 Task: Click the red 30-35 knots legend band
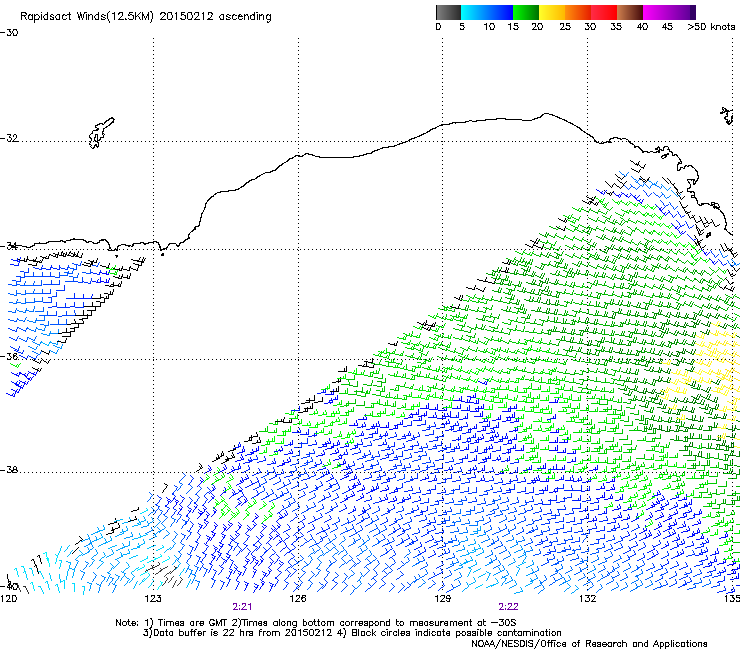[604, 12]
